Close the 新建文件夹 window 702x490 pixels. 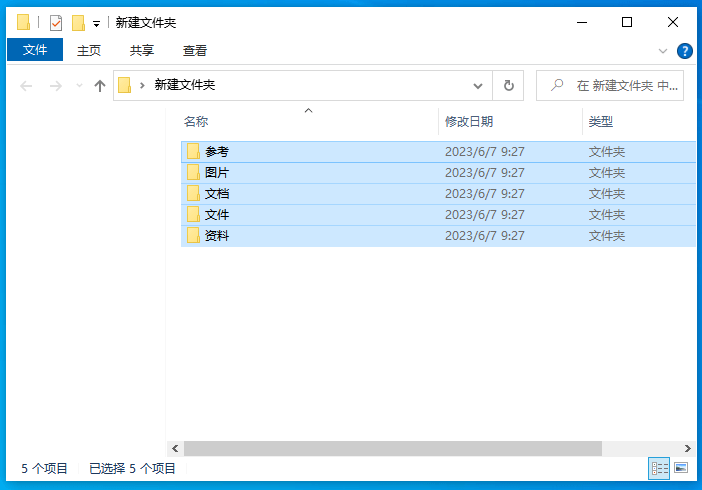tap(672, 22)
